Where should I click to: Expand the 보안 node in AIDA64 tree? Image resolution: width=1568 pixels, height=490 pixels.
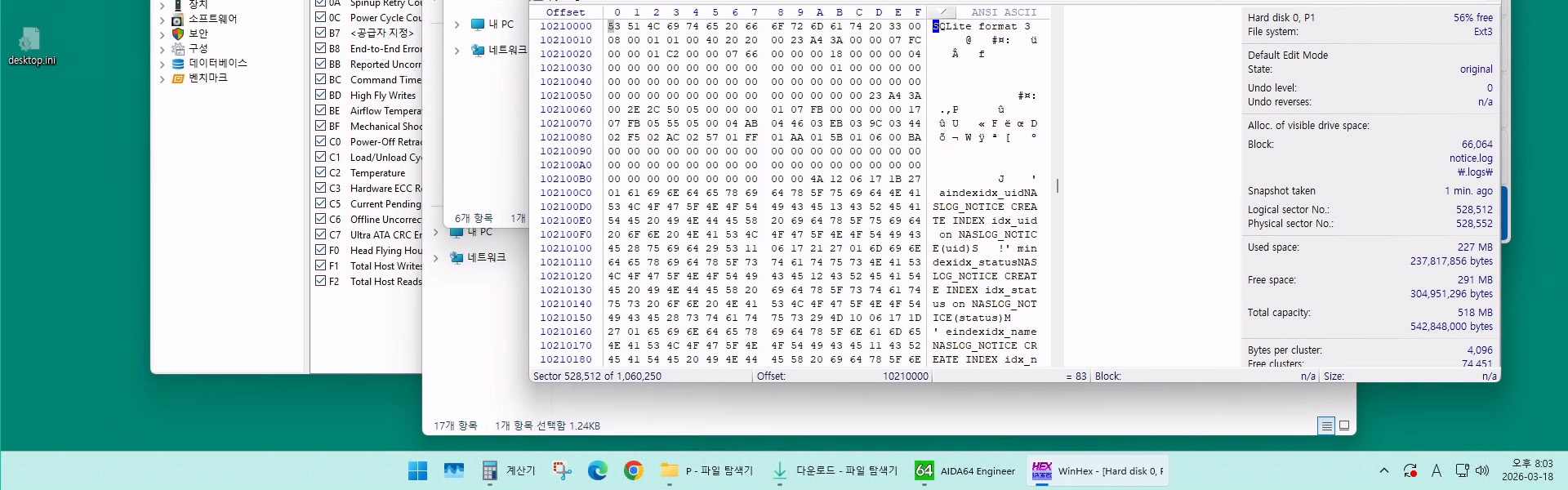(x=162, y=34)
